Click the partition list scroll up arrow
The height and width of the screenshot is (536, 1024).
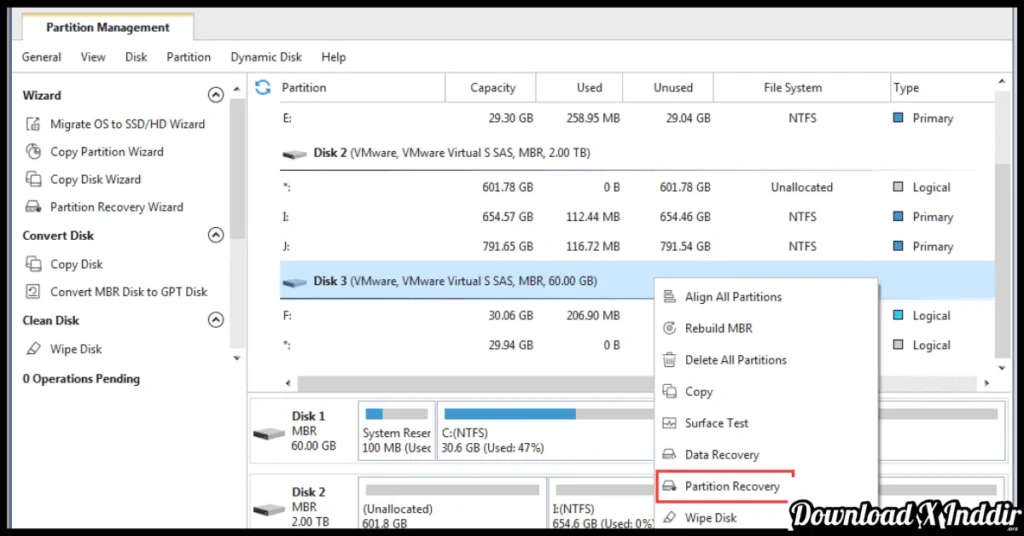1001,81
